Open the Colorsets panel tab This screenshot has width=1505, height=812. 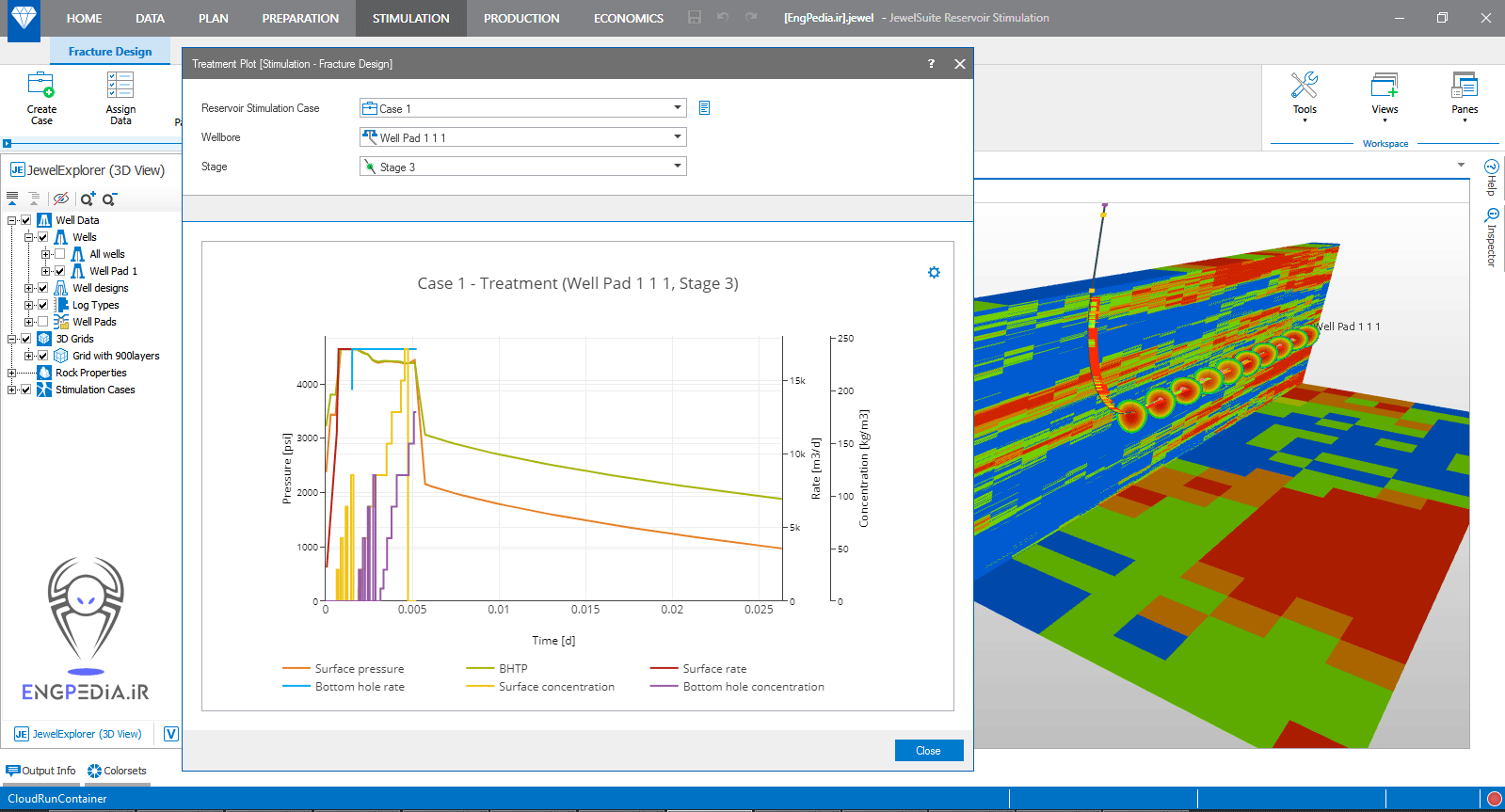point(117,771)
